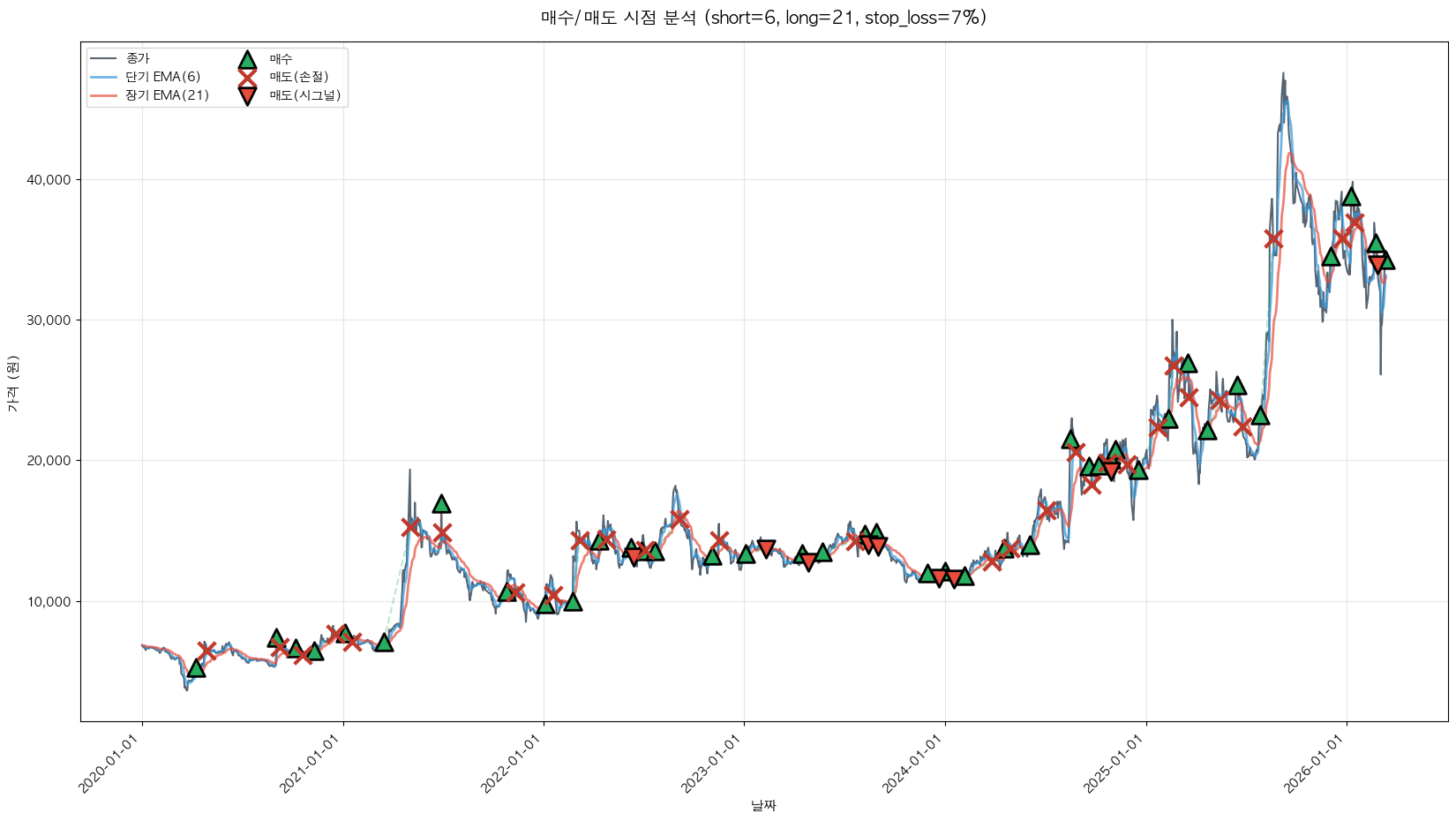Select the topmost buy triangle near 2026-01-01
This screenshot has height=821, width=1456.
(x=1351, y=196)
